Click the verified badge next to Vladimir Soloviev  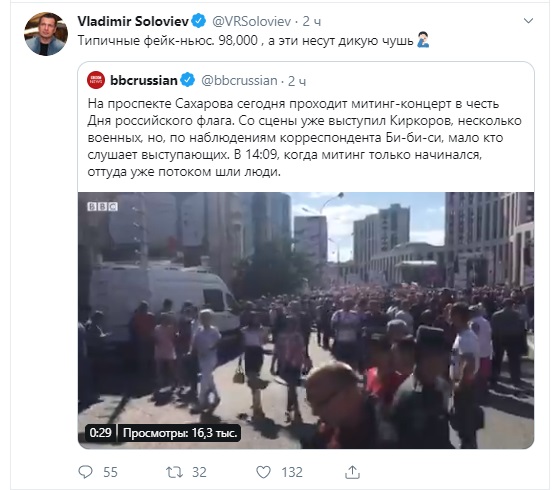(199, 21)
